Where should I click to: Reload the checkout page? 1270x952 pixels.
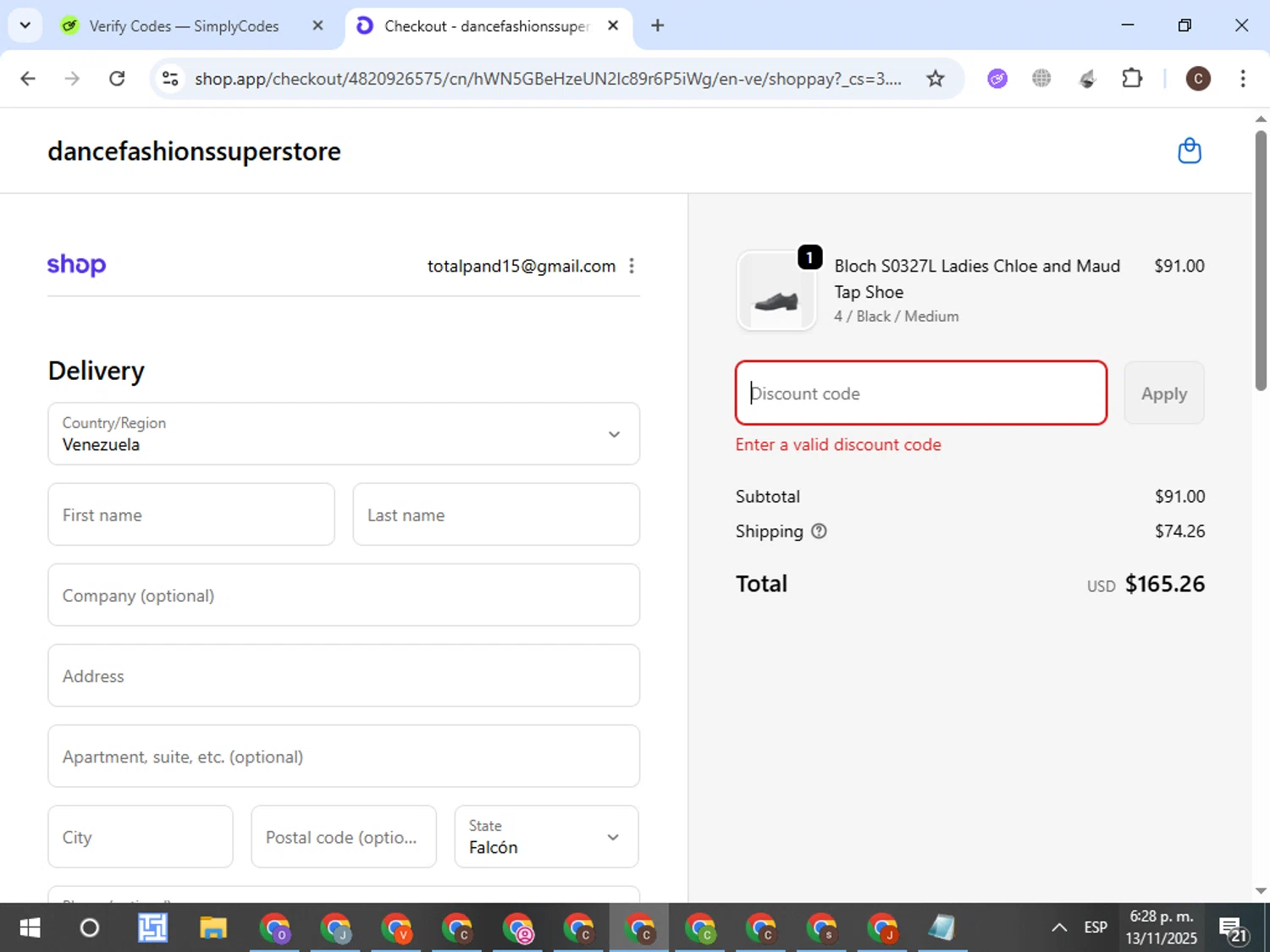point(117,79)
